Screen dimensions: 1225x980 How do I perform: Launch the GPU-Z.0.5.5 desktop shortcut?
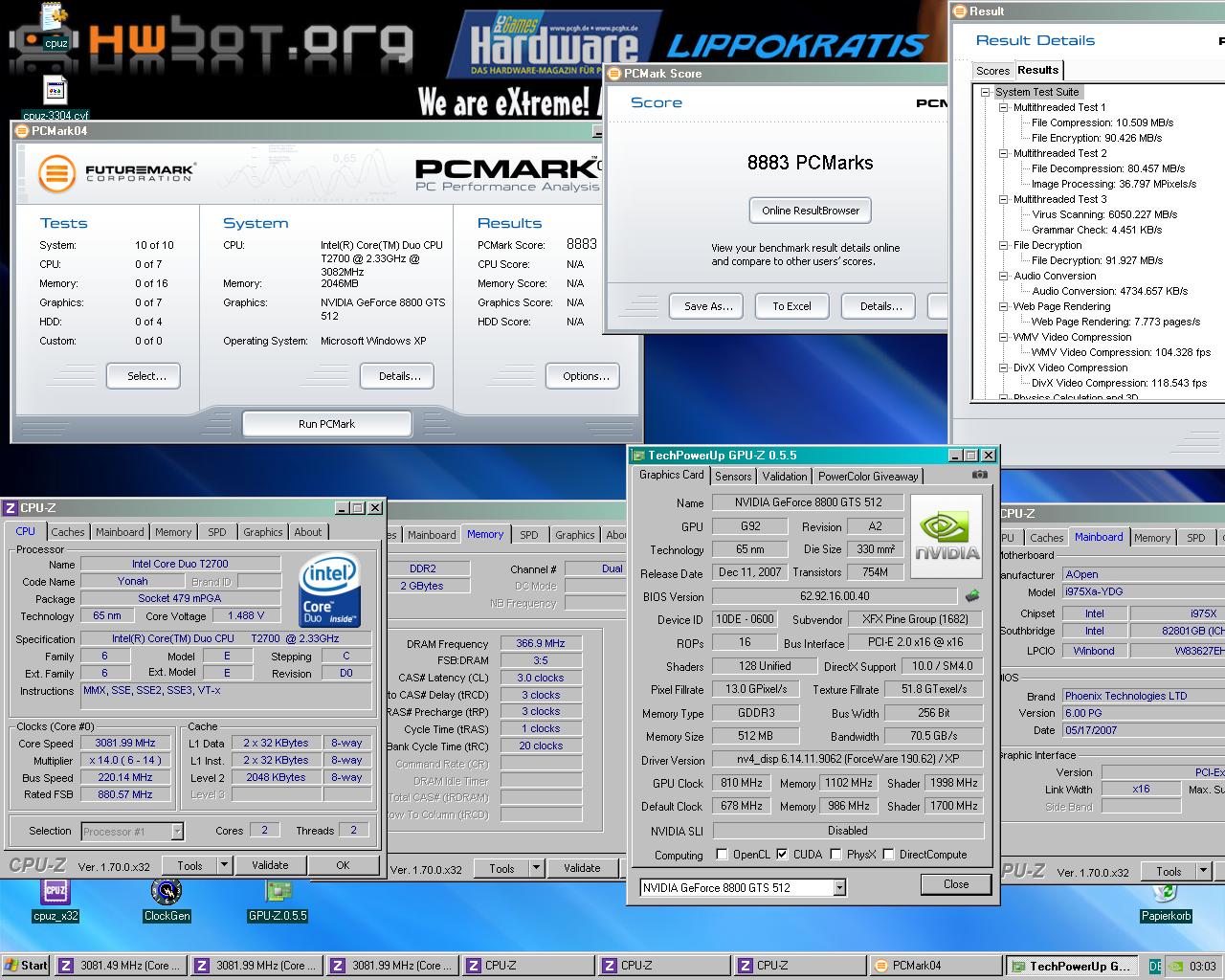point(278,901)
